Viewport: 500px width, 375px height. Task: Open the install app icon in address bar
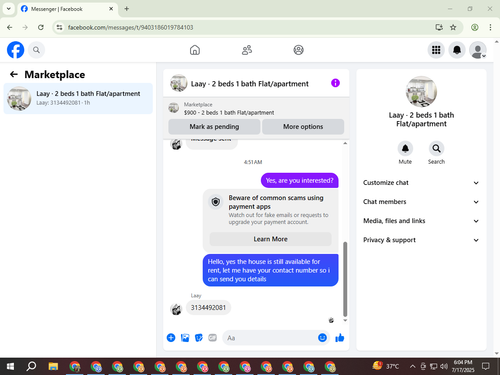coord(439,27)
